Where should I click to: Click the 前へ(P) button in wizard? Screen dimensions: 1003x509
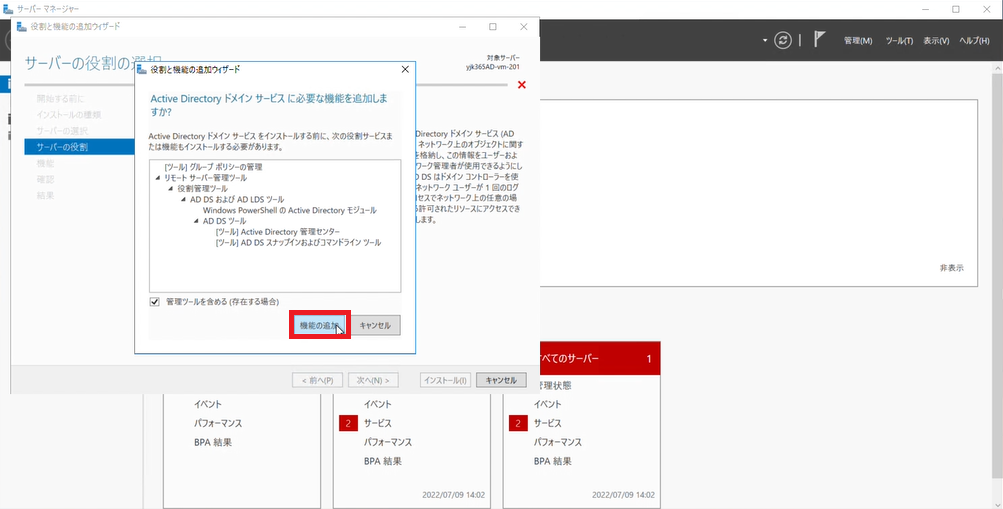point(317,380)
